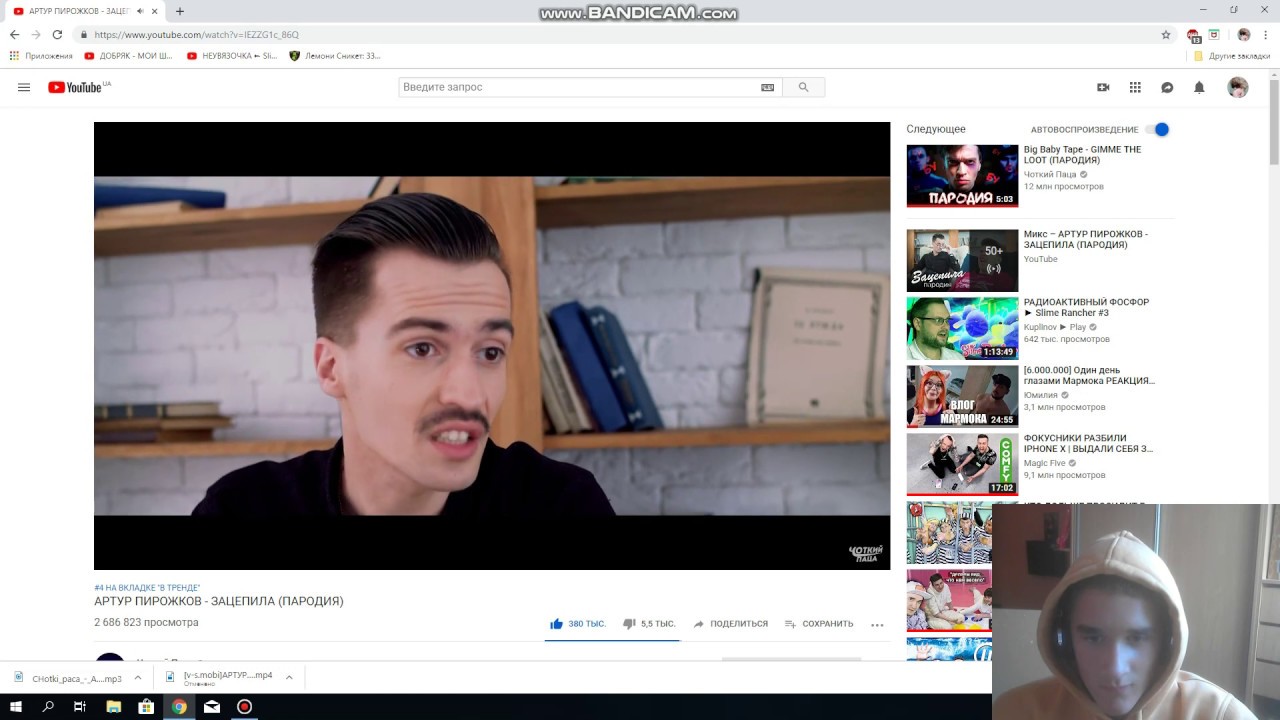Screen dimensions: 1280x720
Task: Open the ДОБРЯК - МОЙ Ш... bookmark
Action: [x=129, y=56]
